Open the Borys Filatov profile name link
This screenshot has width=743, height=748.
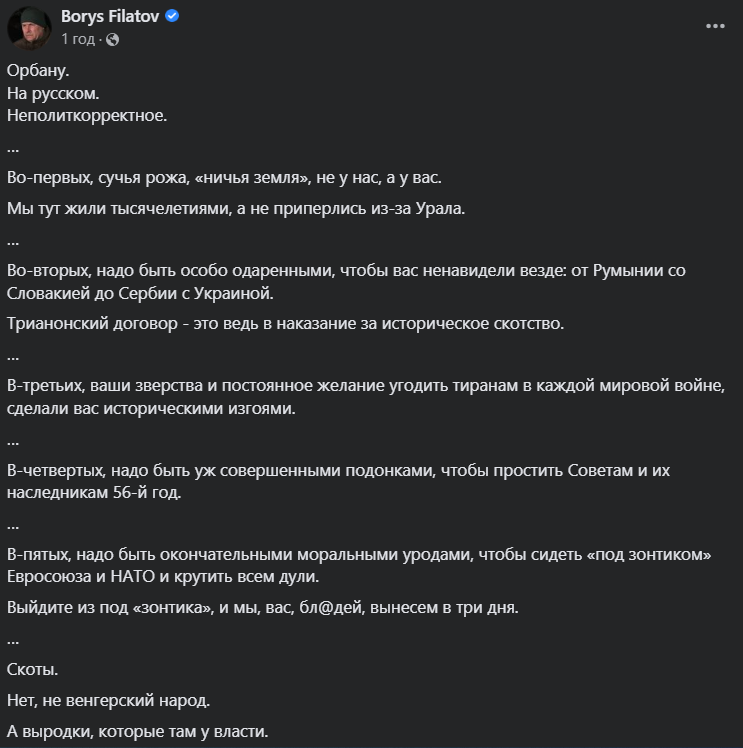[x=110, y=17]
